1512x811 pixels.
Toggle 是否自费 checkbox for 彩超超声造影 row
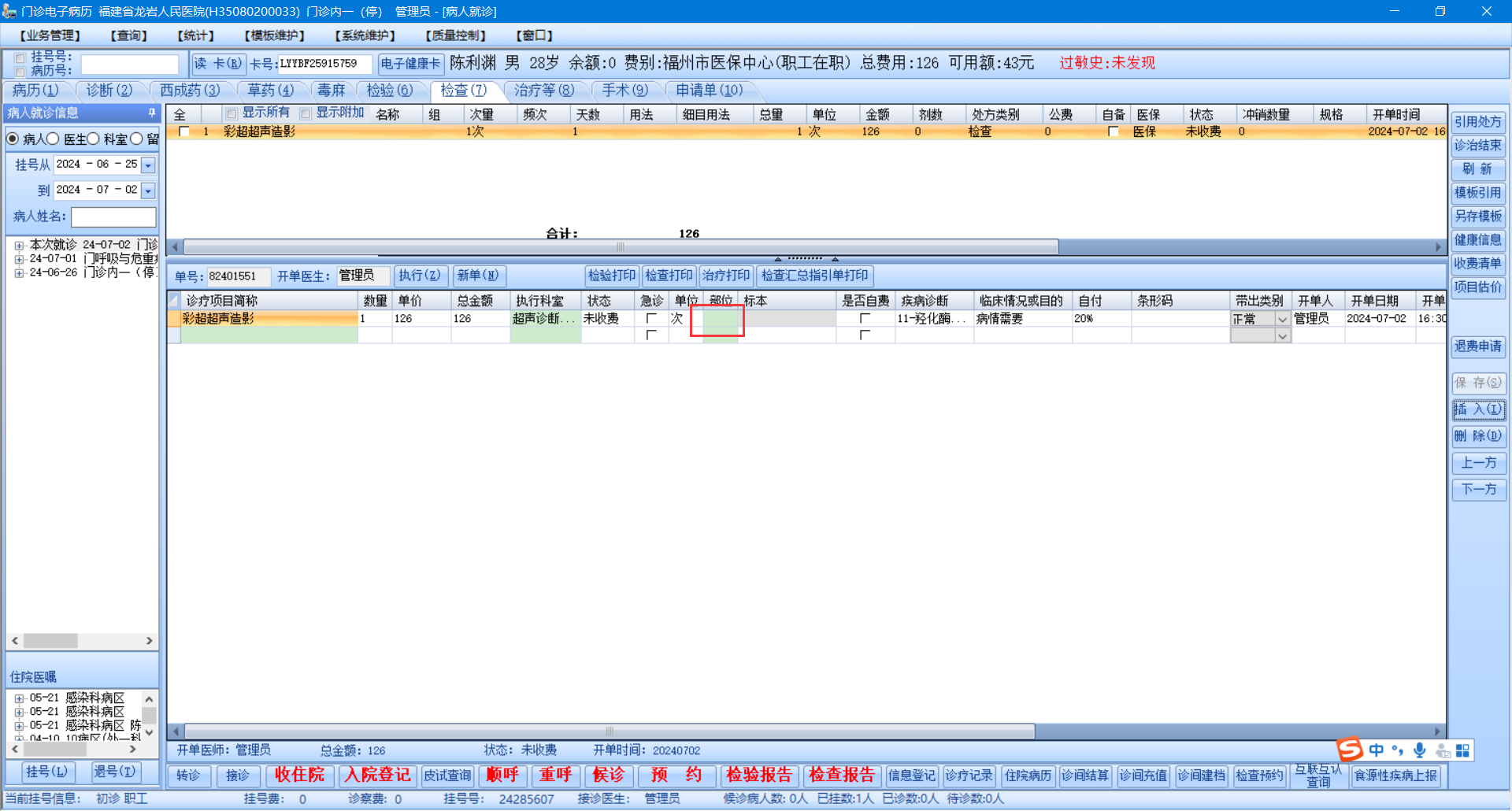[865, 318]
